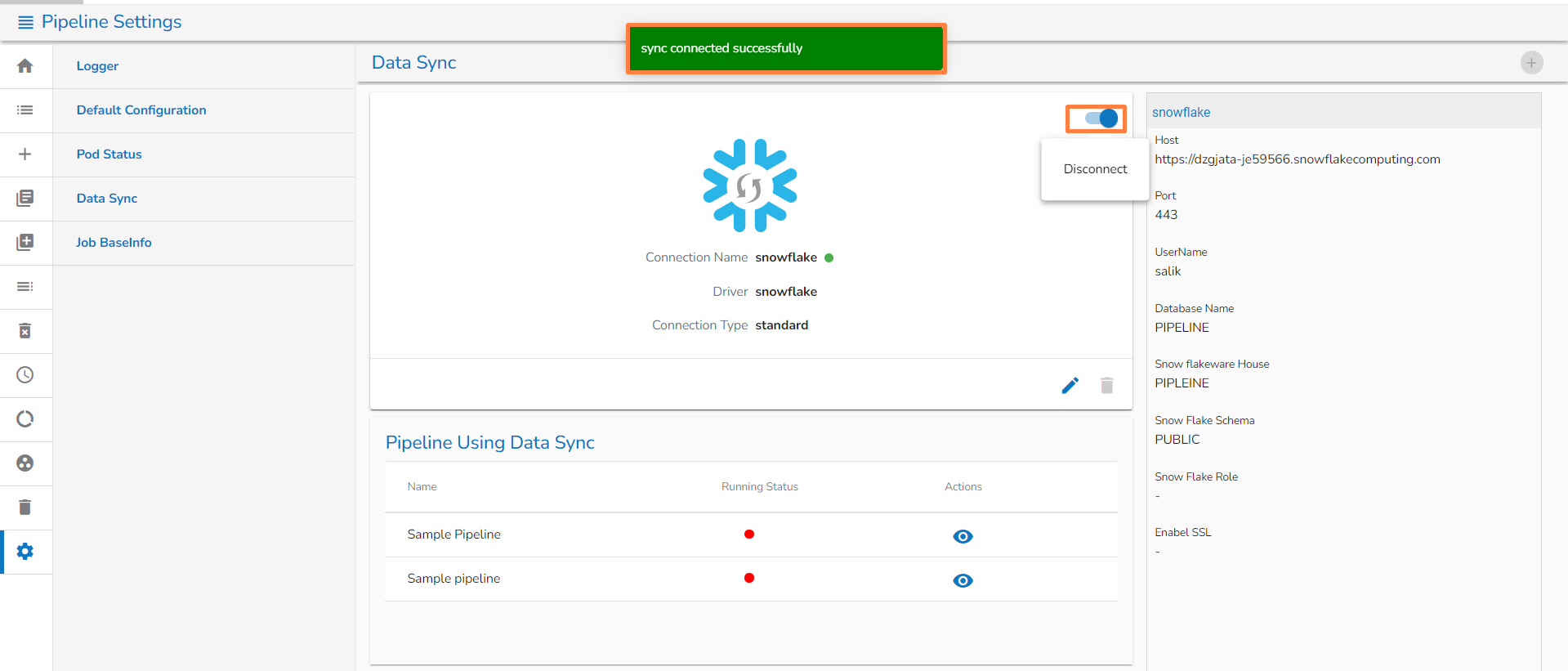Click the Driver value snowflake
The image size is (1568, 671).
786,292
